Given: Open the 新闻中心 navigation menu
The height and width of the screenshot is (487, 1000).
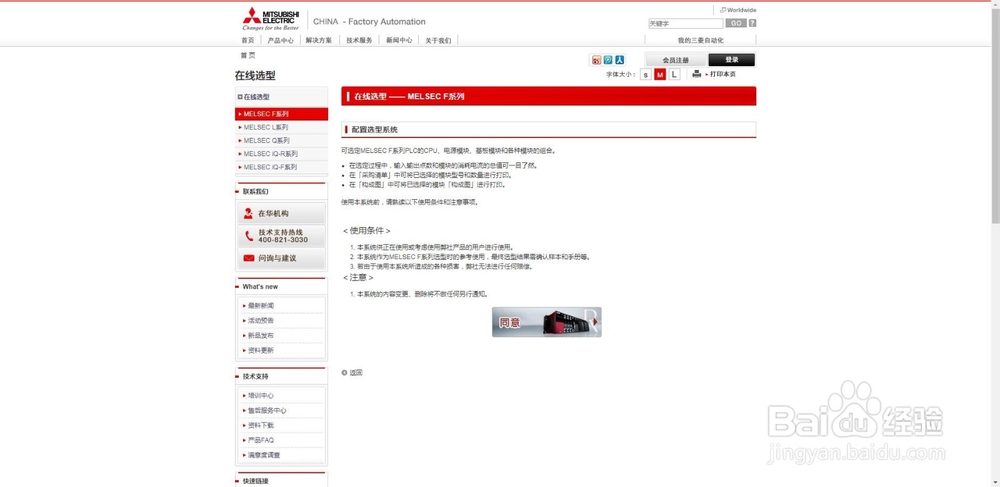Looking at the screenshot, I should point(399,40).
